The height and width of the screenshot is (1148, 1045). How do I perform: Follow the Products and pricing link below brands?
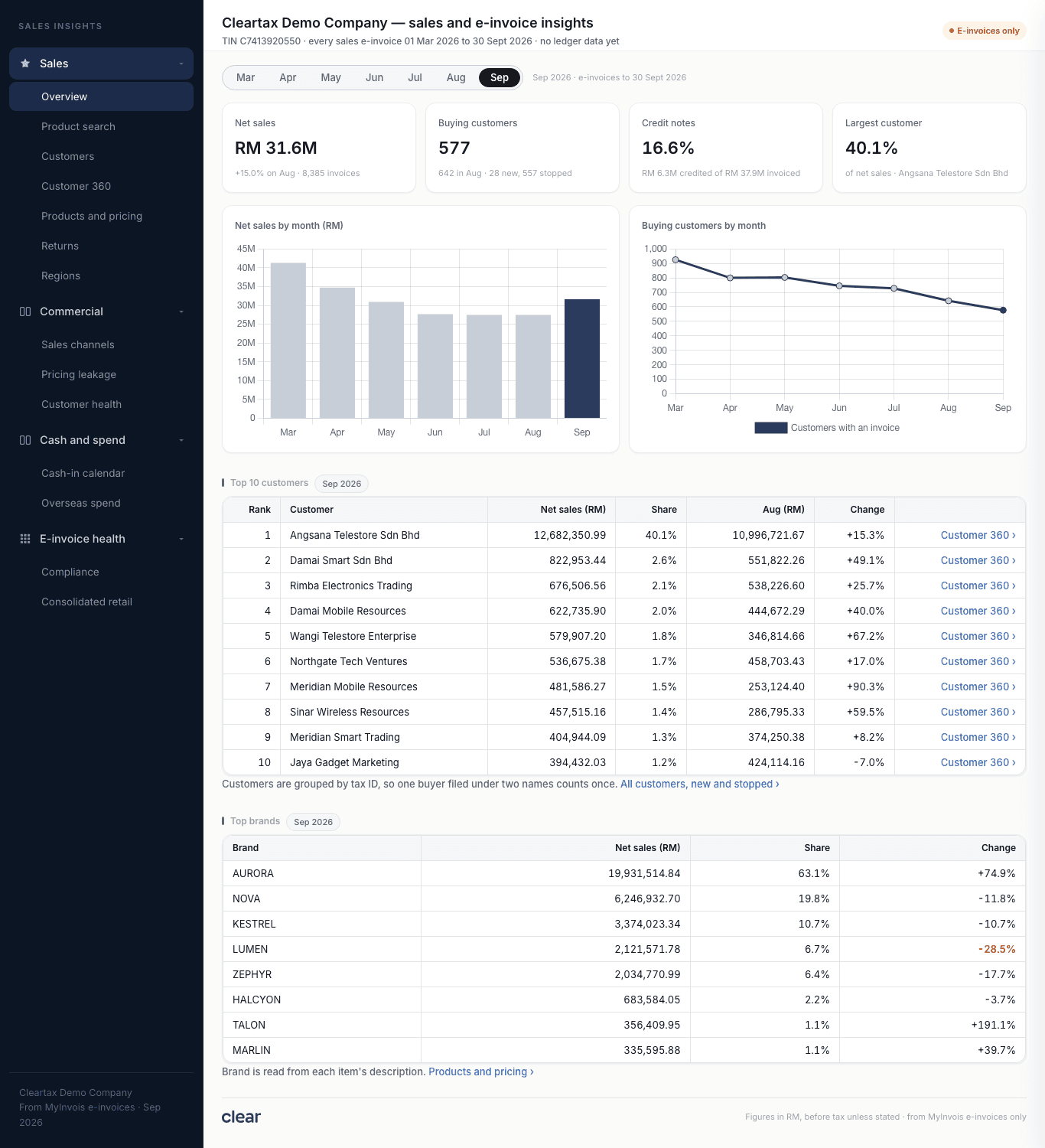481,1071
